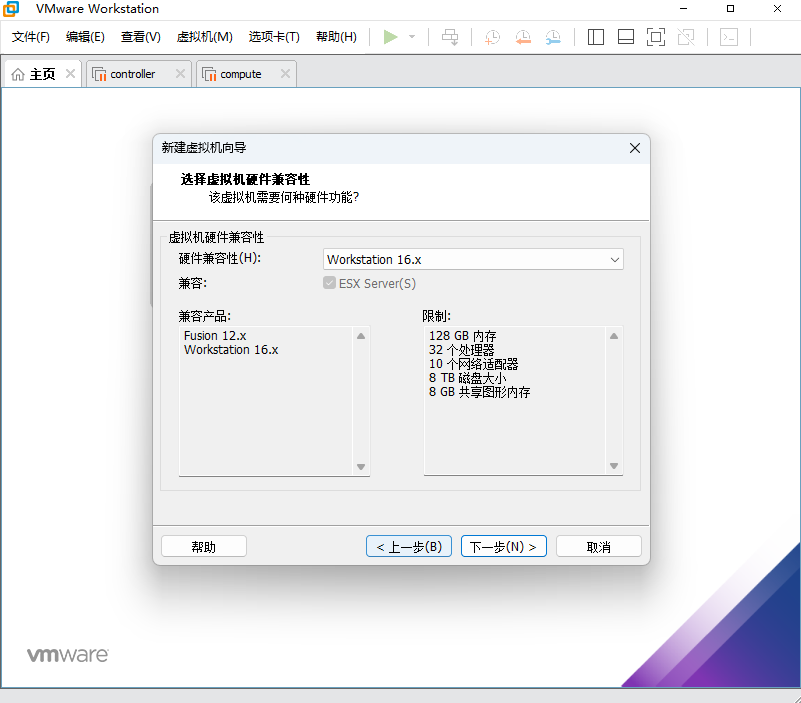
Task: Toggle the library sidebar view icon
Action: pos(596,37)
